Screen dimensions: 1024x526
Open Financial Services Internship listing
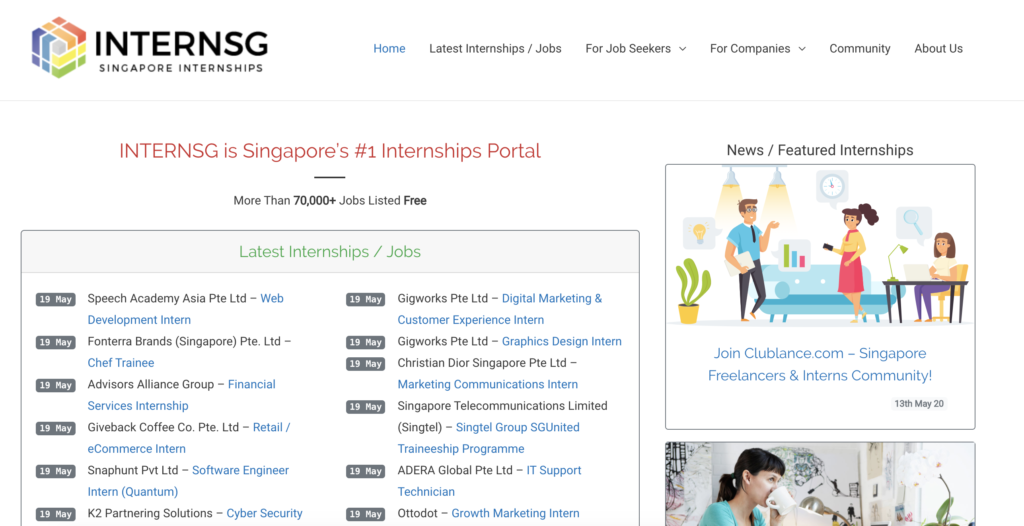pos(182,395)
